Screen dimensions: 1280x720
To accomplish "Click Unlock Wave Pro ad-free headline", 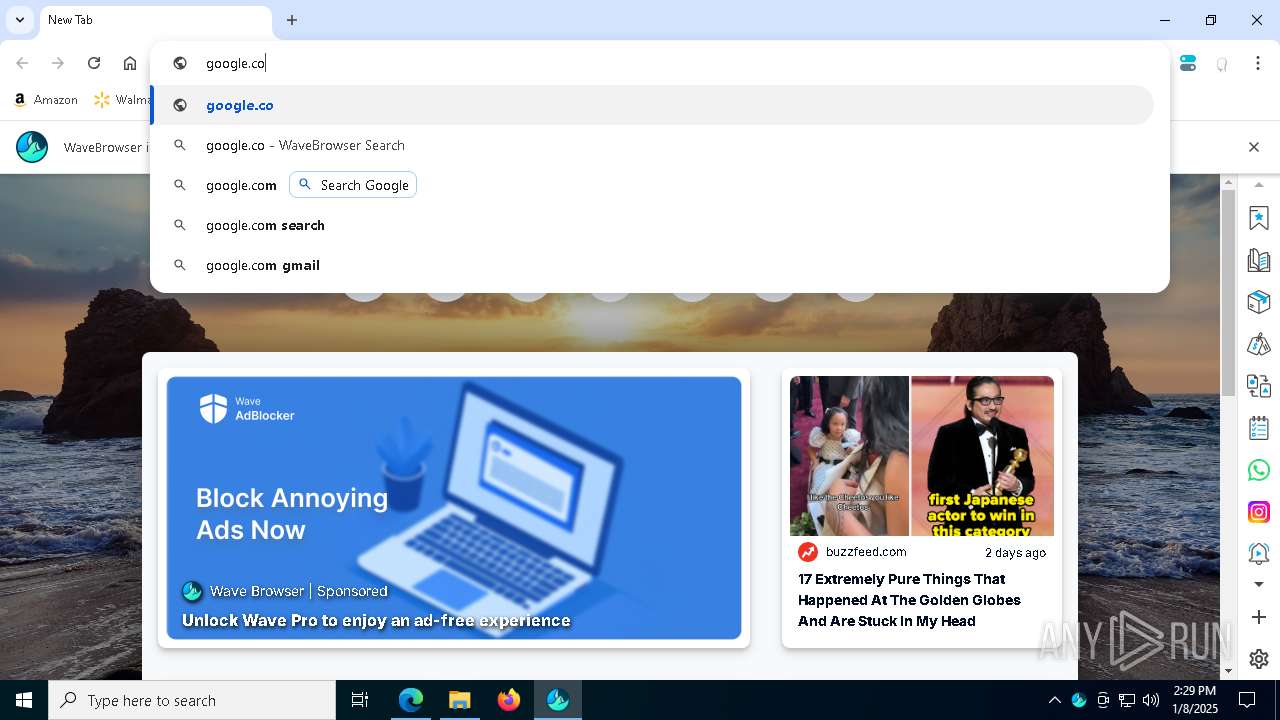I will pyautogui.click(x=376, y=621).
